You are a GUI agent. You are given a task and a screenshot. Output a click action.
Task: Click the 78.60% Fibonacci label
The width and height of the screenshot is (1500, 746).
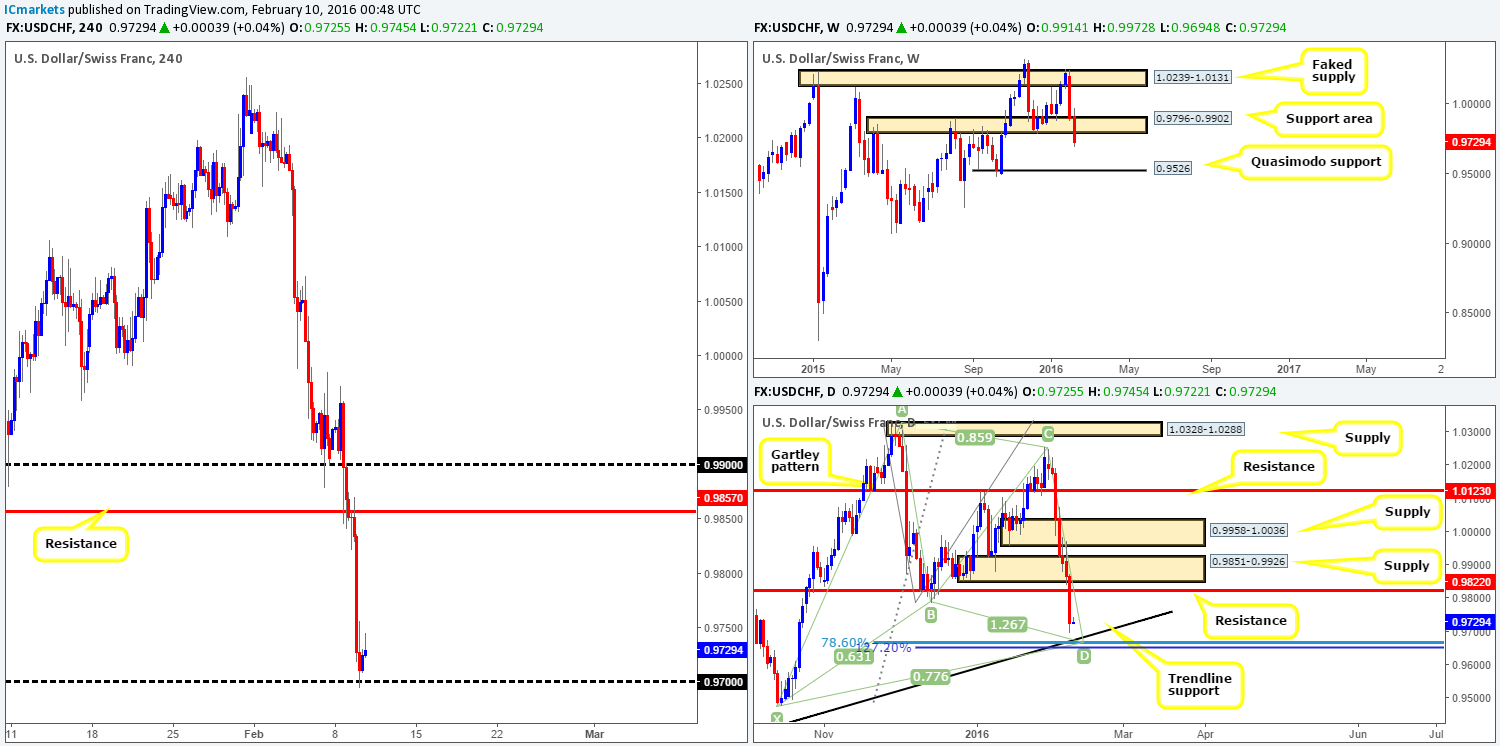click(844, 642)
